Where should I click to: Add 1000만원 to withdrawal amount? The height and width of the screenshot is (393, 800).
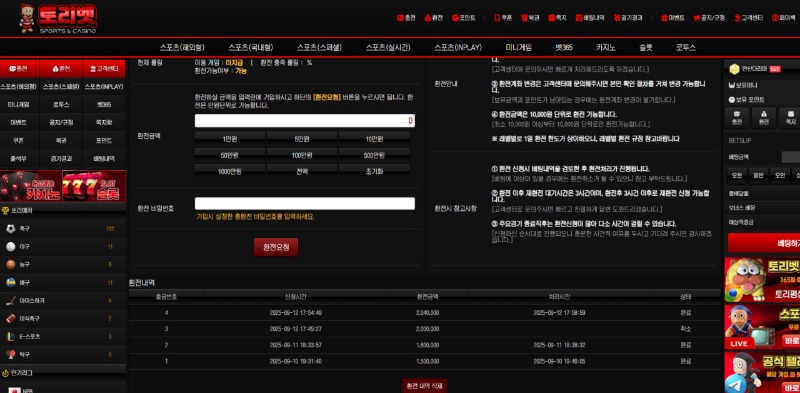230,171
